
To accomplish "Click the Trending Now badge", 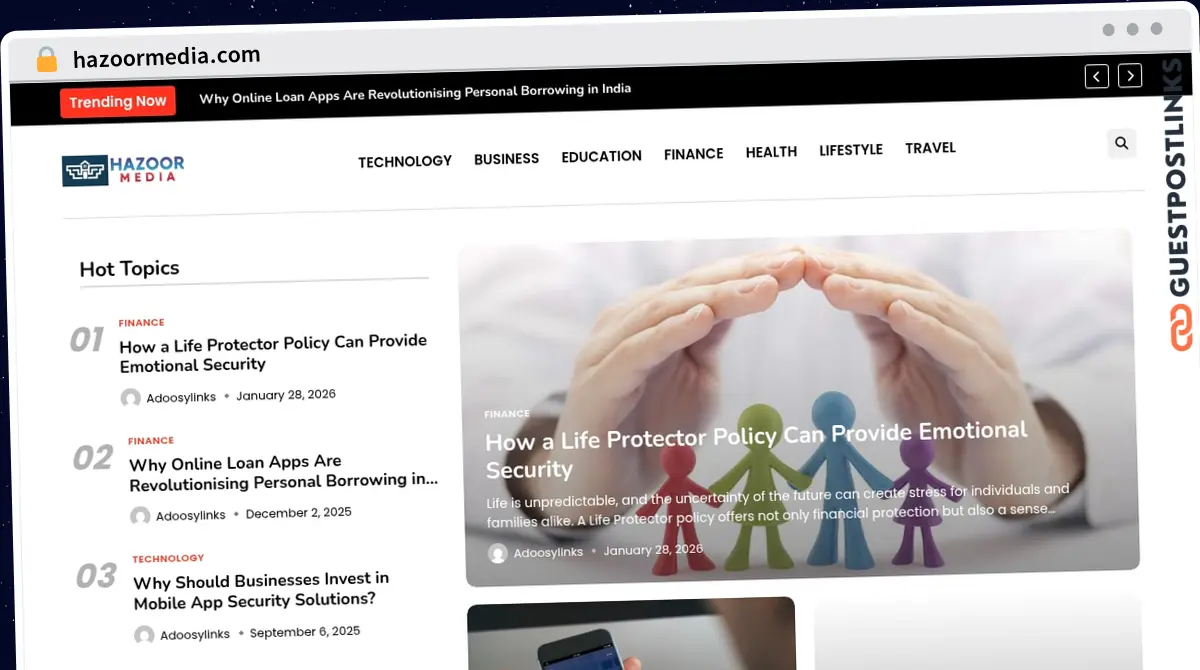I will pyautogui.click(x=118, y=101).
